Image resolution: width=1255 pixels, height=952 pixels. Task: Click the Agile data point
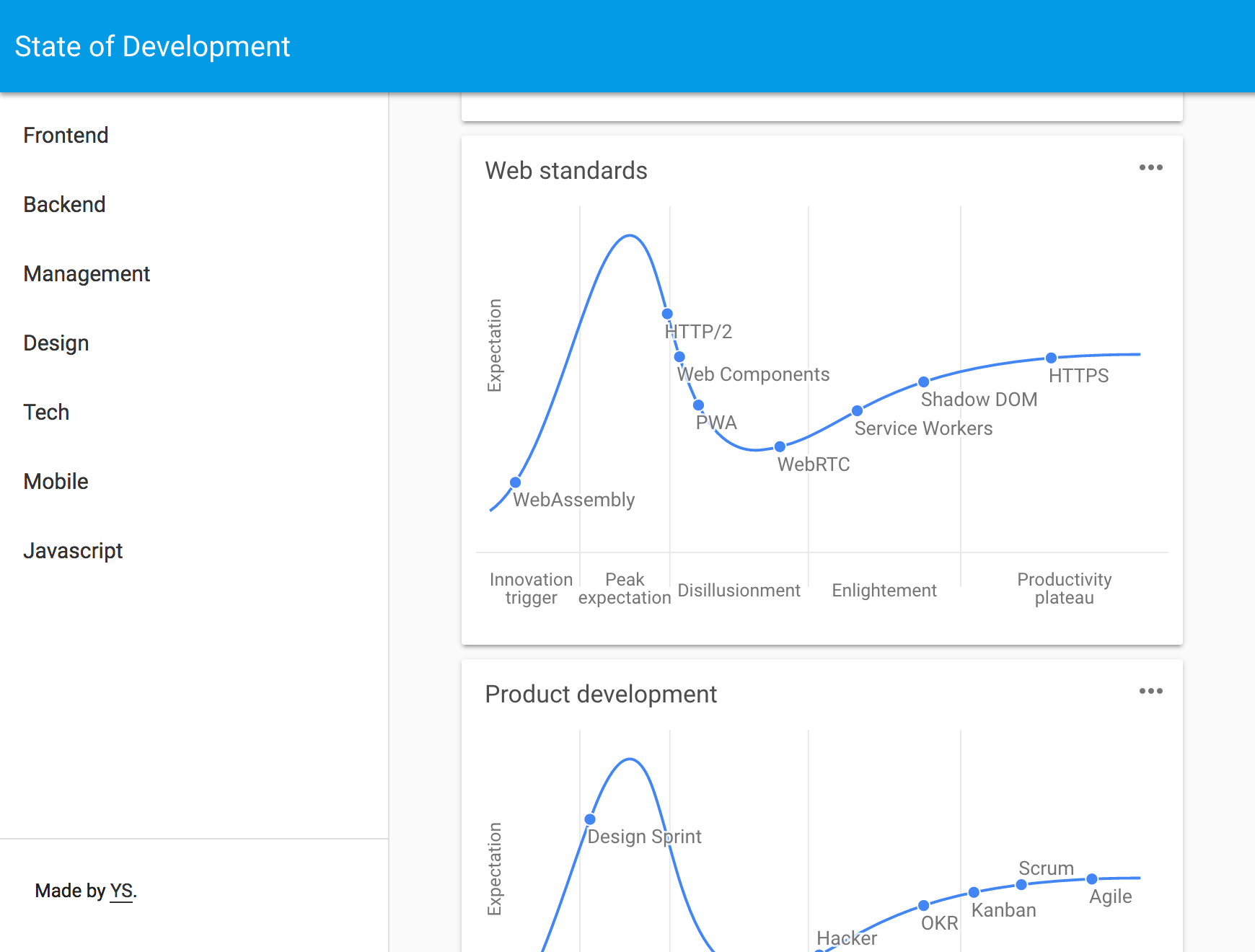click(x=1091, y=878)
